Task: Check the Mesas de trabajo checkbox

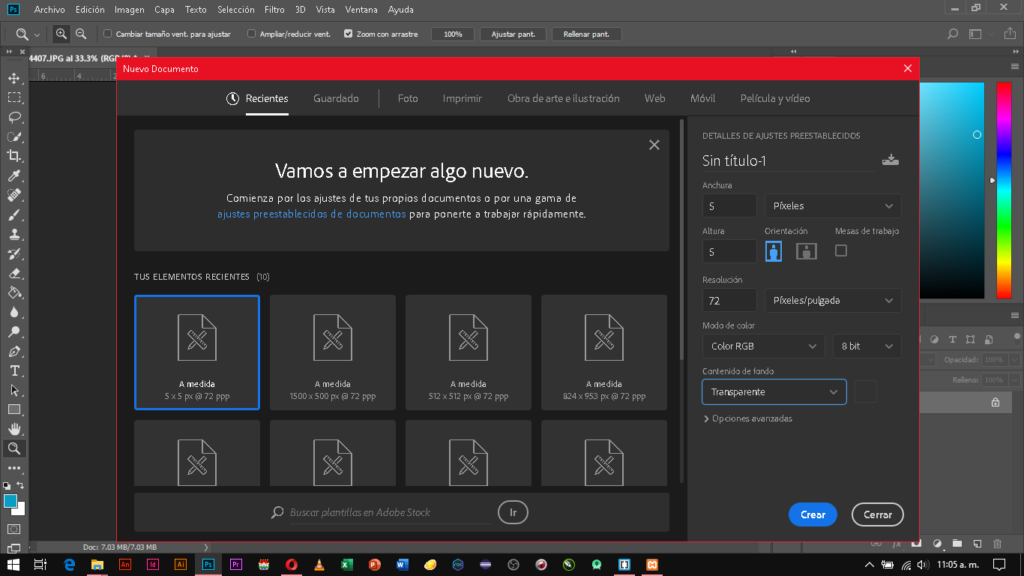Action: point(841,251)
